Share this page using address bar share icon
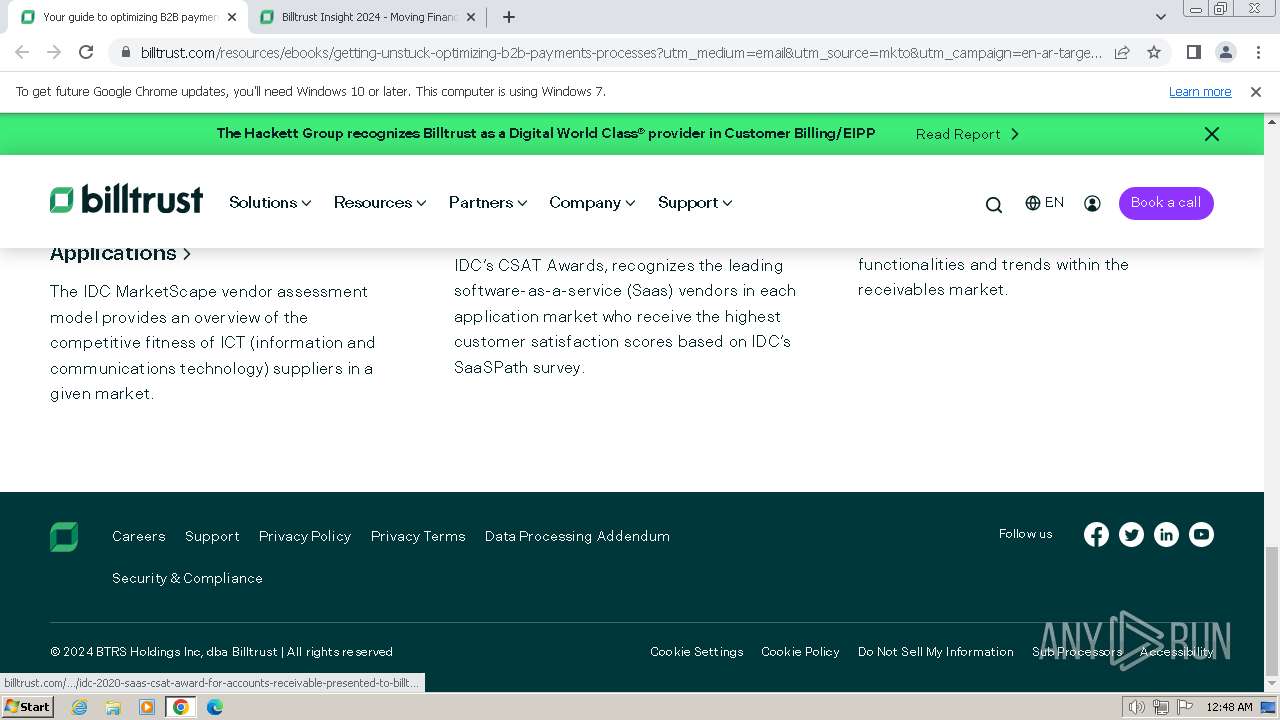 (x=1122, y=52)
